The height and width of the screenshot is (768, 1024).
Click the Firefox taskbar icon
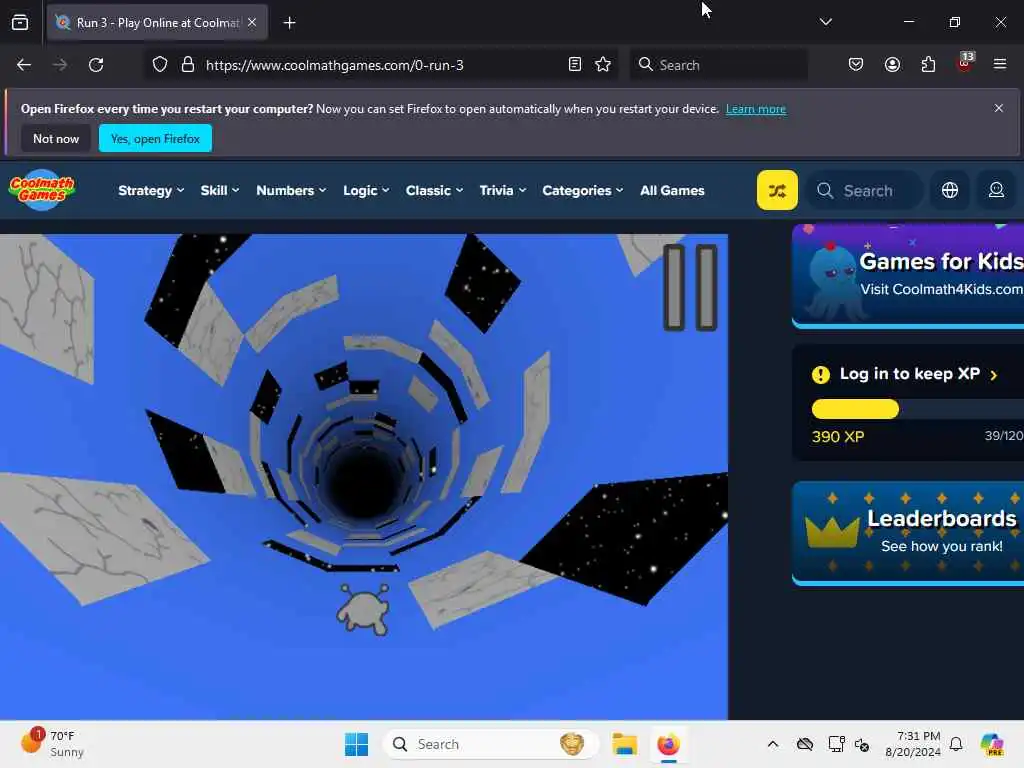pos(669,744)
